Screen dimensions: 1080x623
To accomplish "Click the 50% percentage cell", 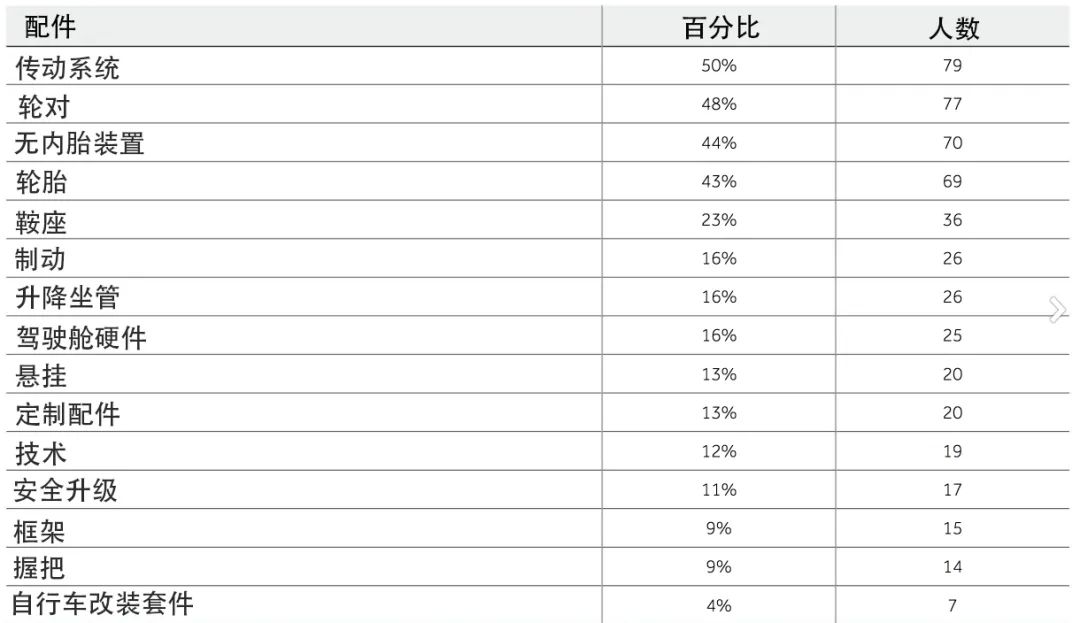I will [x=718, y=66].
